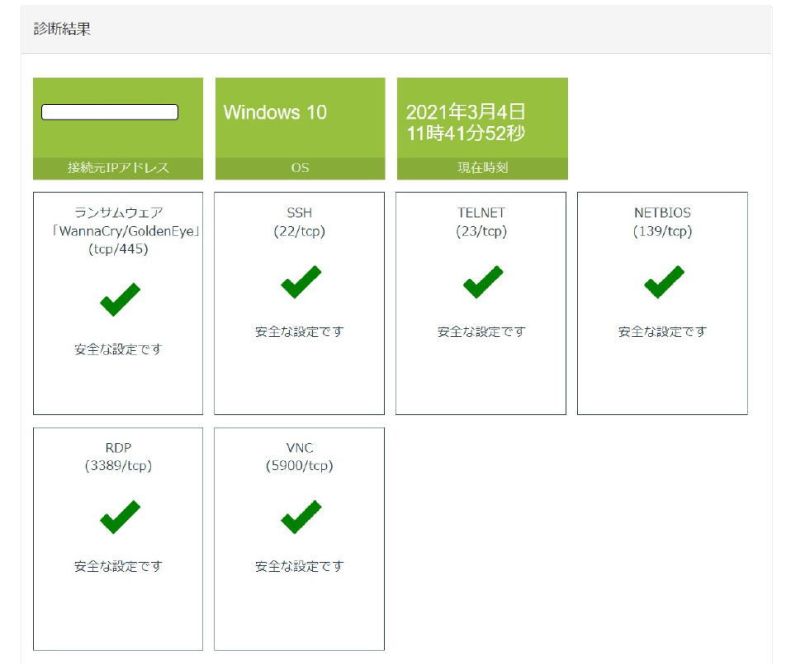Click the 診断結果 header

[x=61, y=29]
